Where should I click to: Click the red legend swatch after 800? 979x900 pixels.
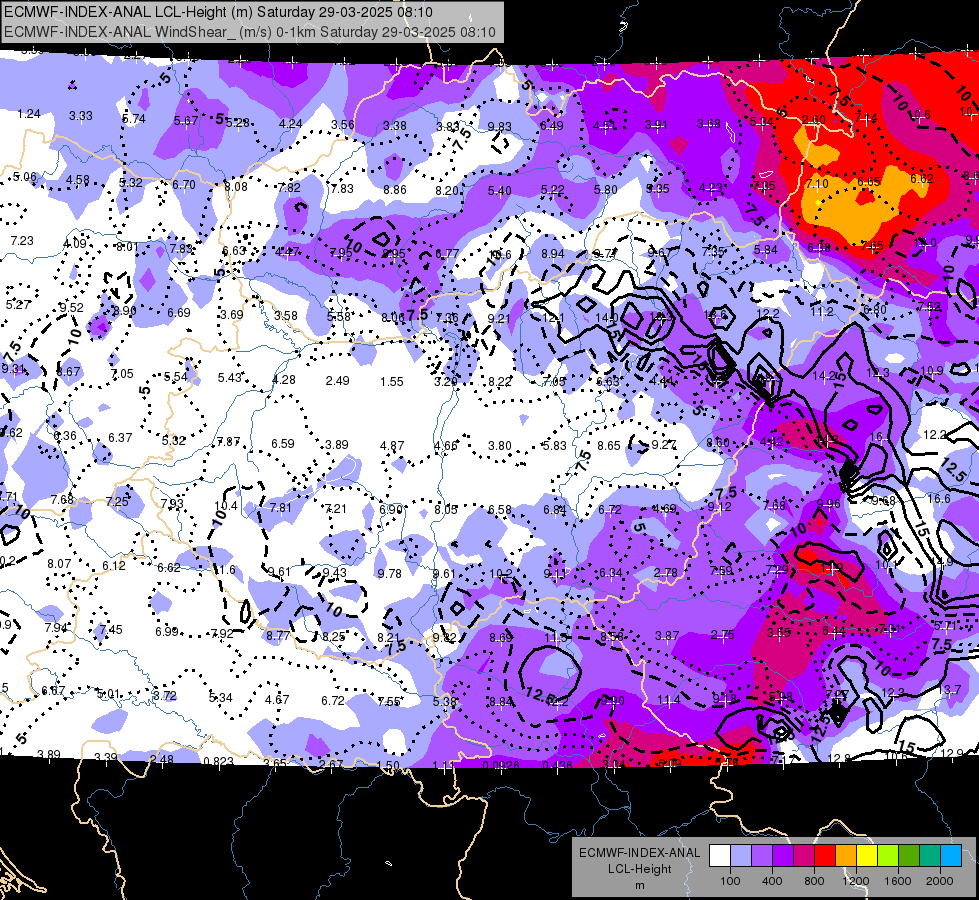[x=825, y=856]
